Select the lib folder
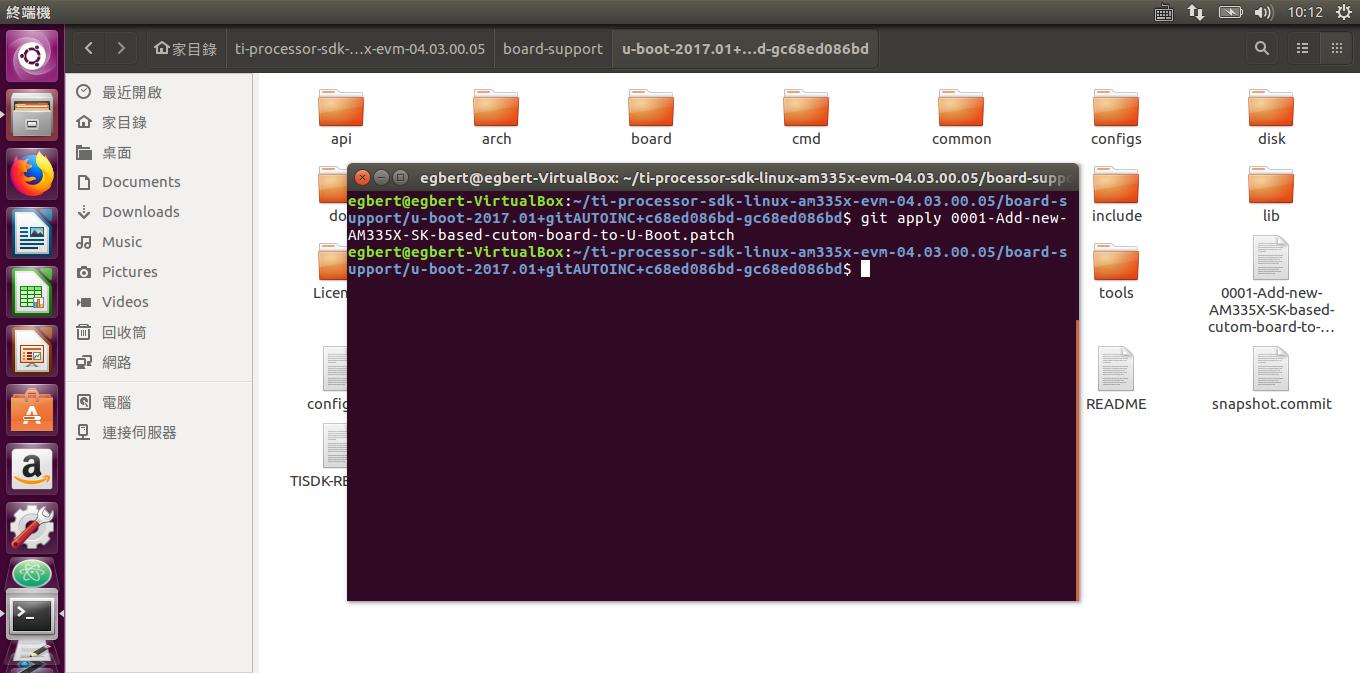Screen dimensions: 1360x673 [x=1271, y=194]
